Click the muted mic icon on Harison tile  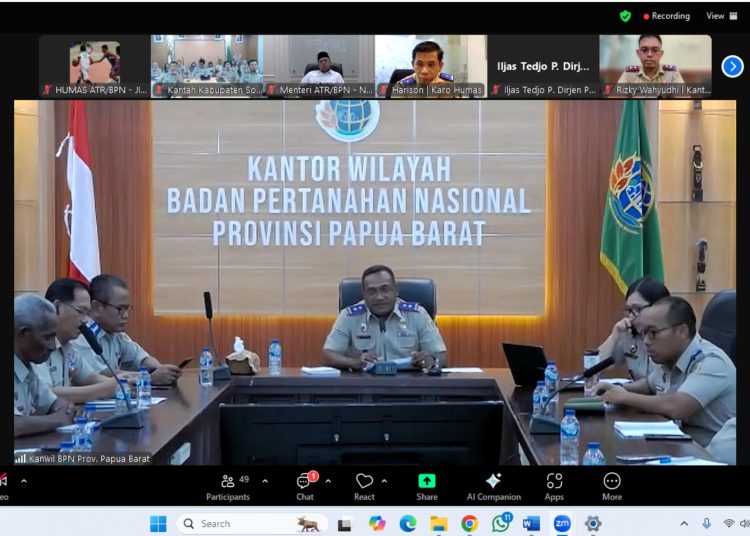[x=384, y=89]
